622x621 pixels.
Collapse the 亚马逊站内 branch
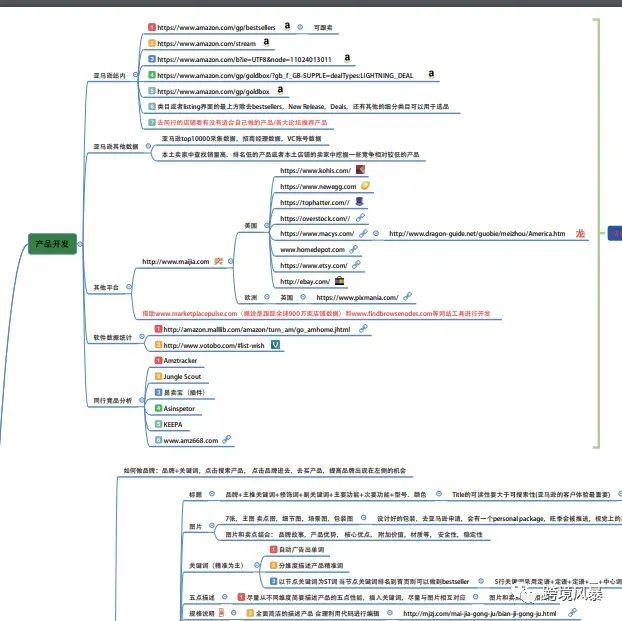pyautogui.click(x=136, y=75)
